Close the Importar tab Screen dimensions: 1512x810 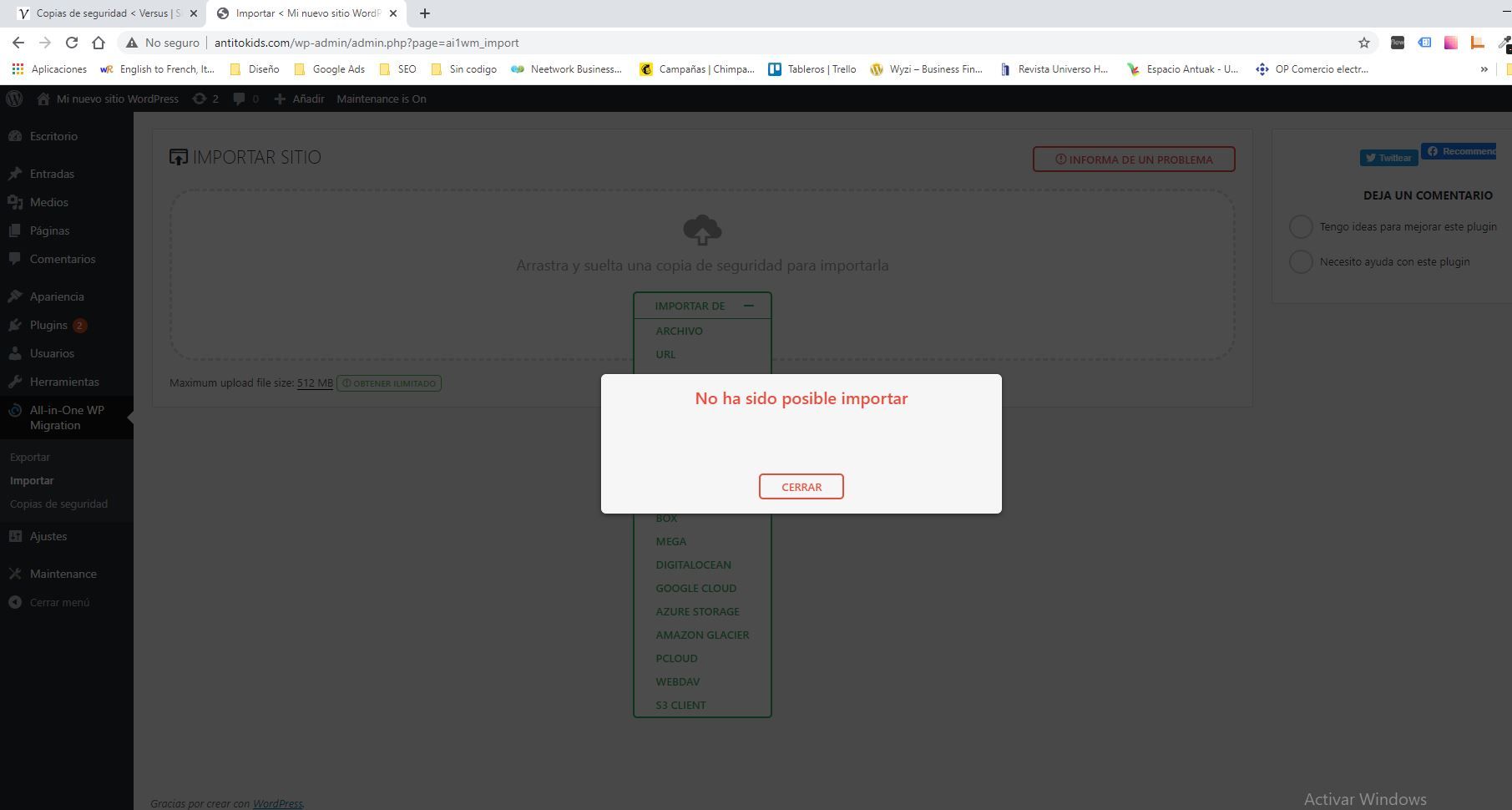tap(393, 13)
